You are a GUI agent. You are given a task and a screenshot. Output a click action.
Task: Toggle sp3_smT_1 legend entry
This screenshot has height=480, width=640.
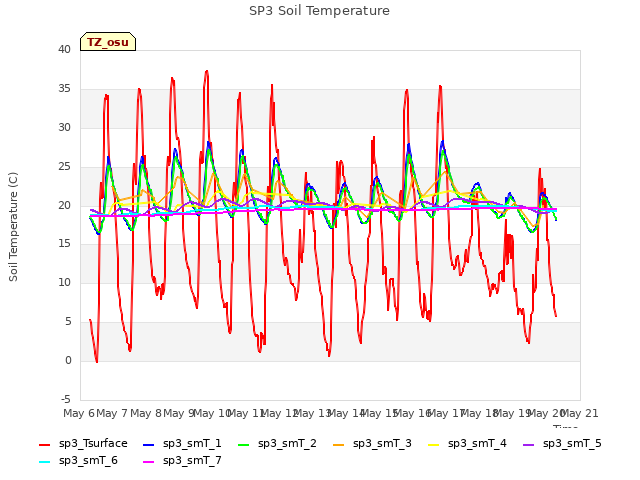point(182,444)
